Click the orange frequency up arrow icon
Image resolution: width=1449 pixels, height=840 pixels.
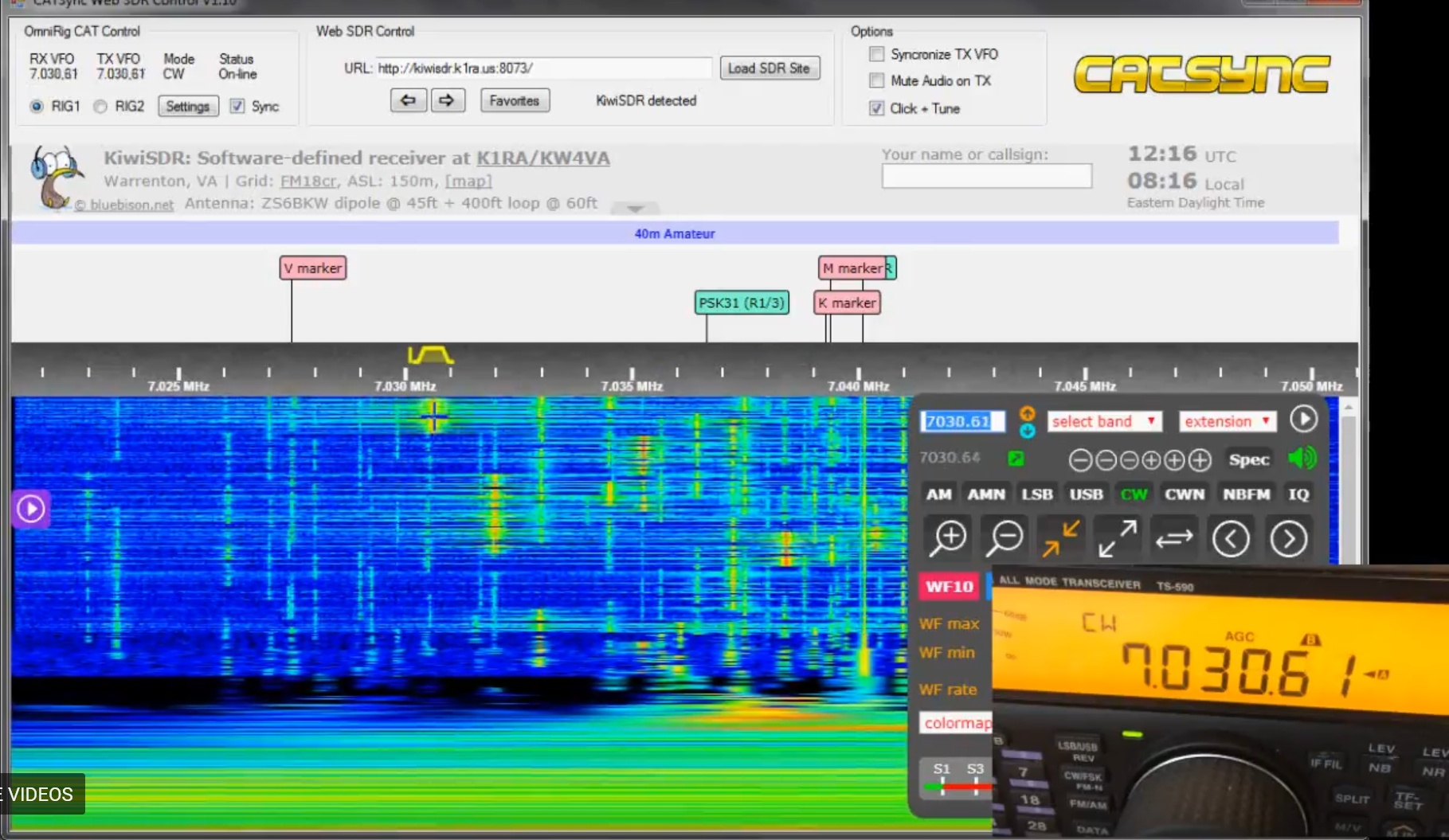coord(1027,413)
